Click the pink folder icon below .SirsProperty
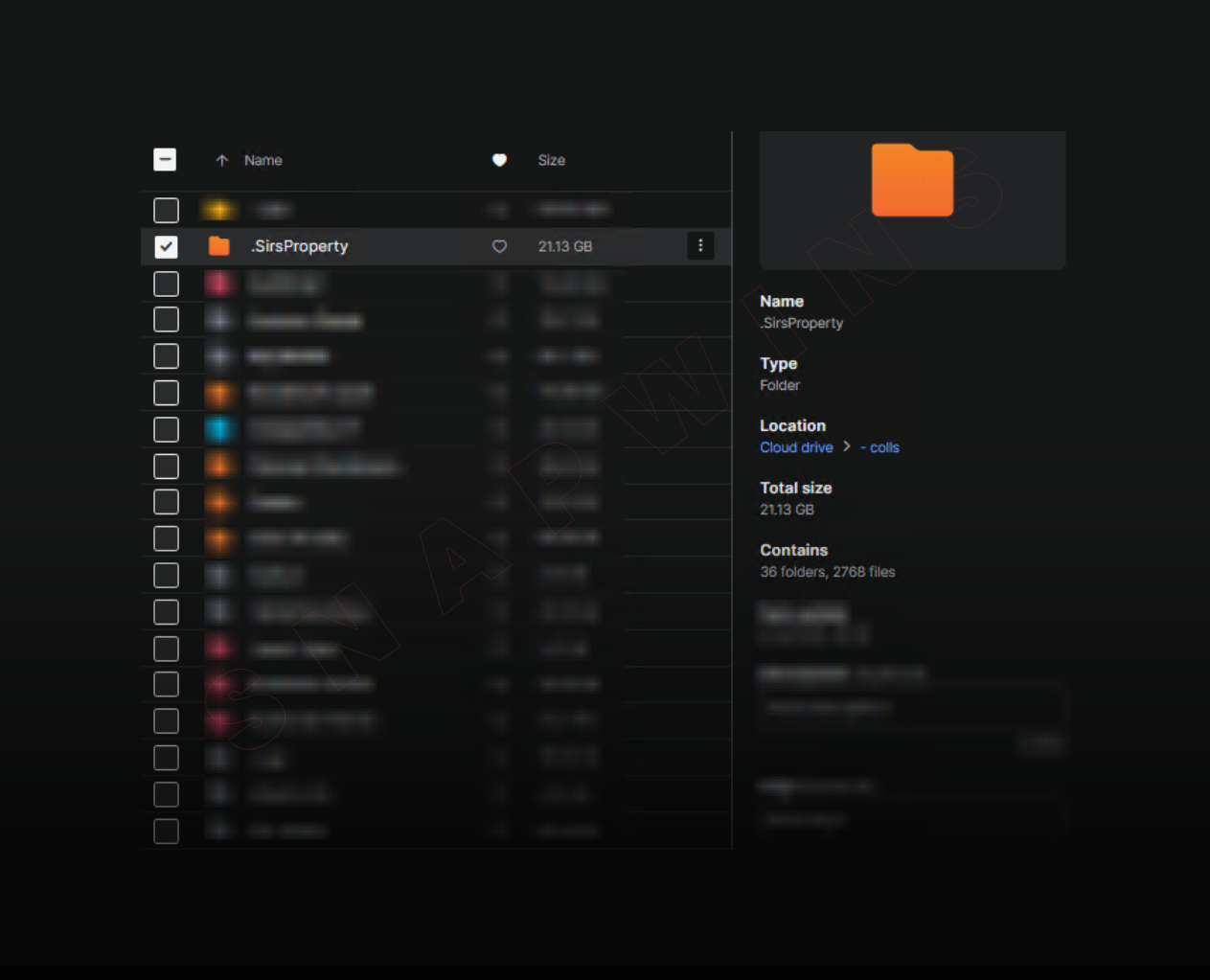This screenshot has width=1210, height=980. (x=219, y=284)
